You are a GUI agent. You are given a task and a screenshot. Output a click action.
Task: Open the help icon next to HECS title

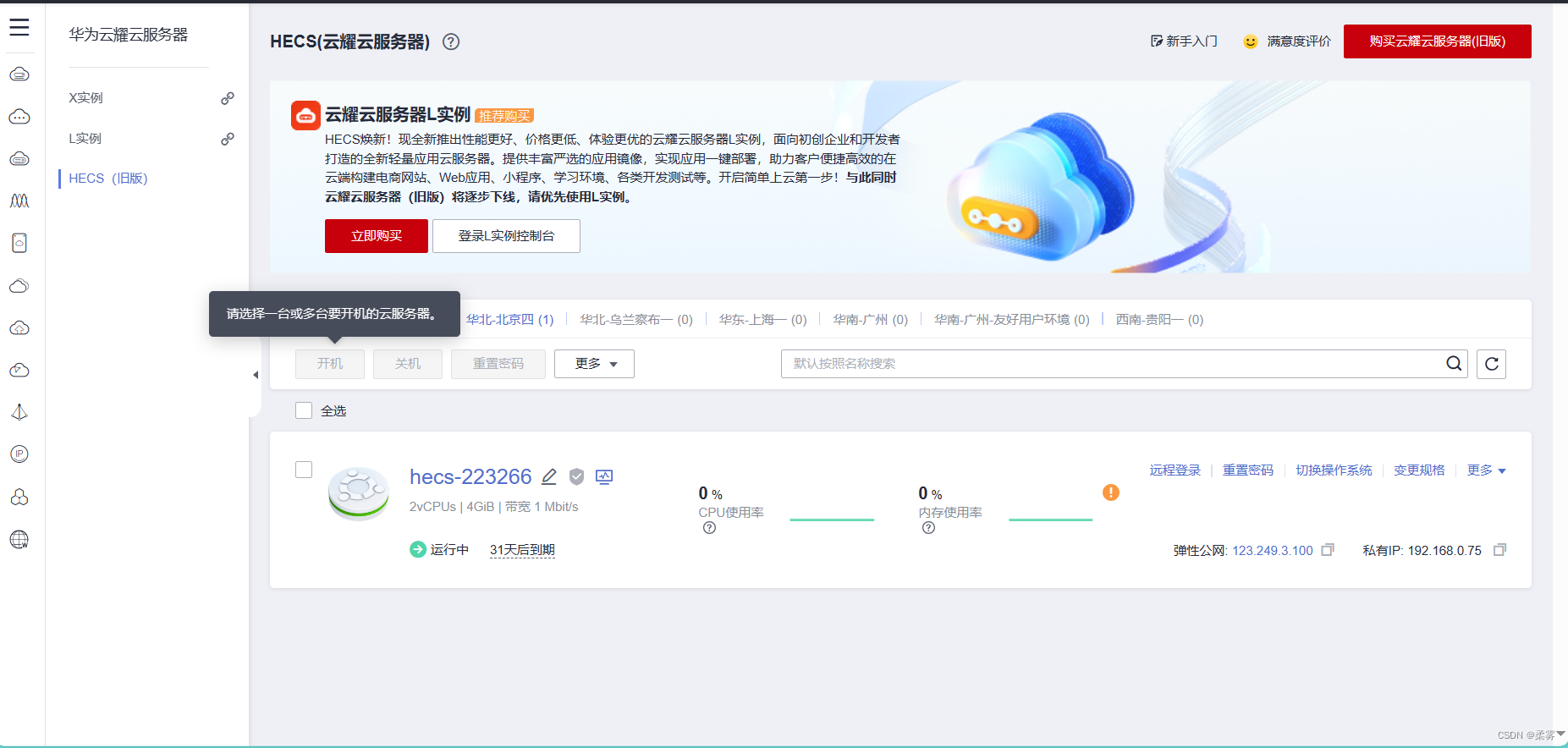(451, 41)
